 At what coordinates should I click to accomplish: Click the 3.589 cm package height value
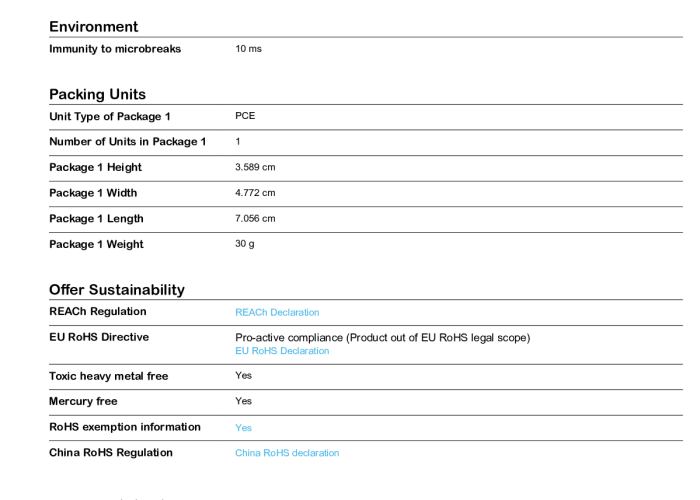point(255,167)
